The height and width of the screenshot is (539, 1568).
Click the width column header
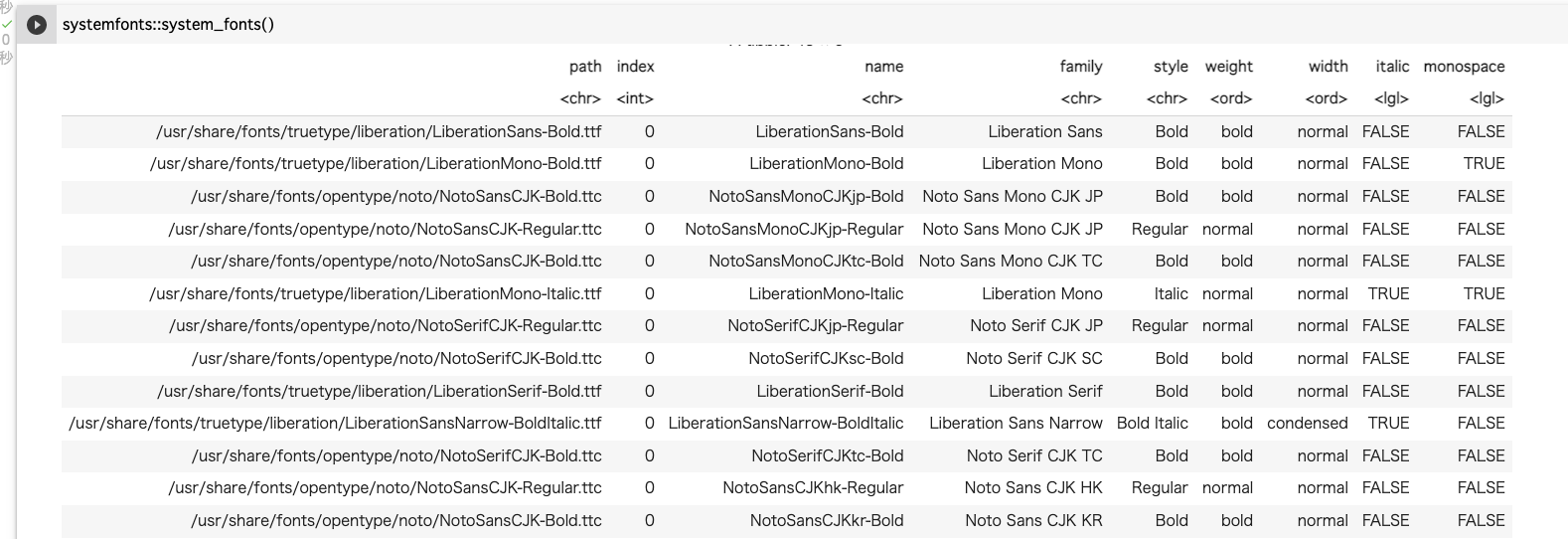click(x=1328, y=67)
